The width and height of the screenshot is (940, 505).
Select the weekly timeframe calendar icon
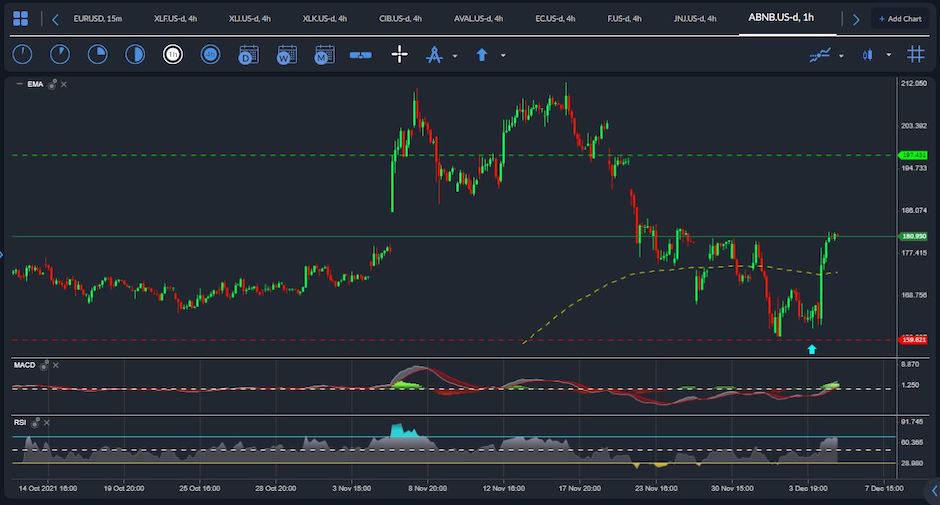(x=287, y=55)
